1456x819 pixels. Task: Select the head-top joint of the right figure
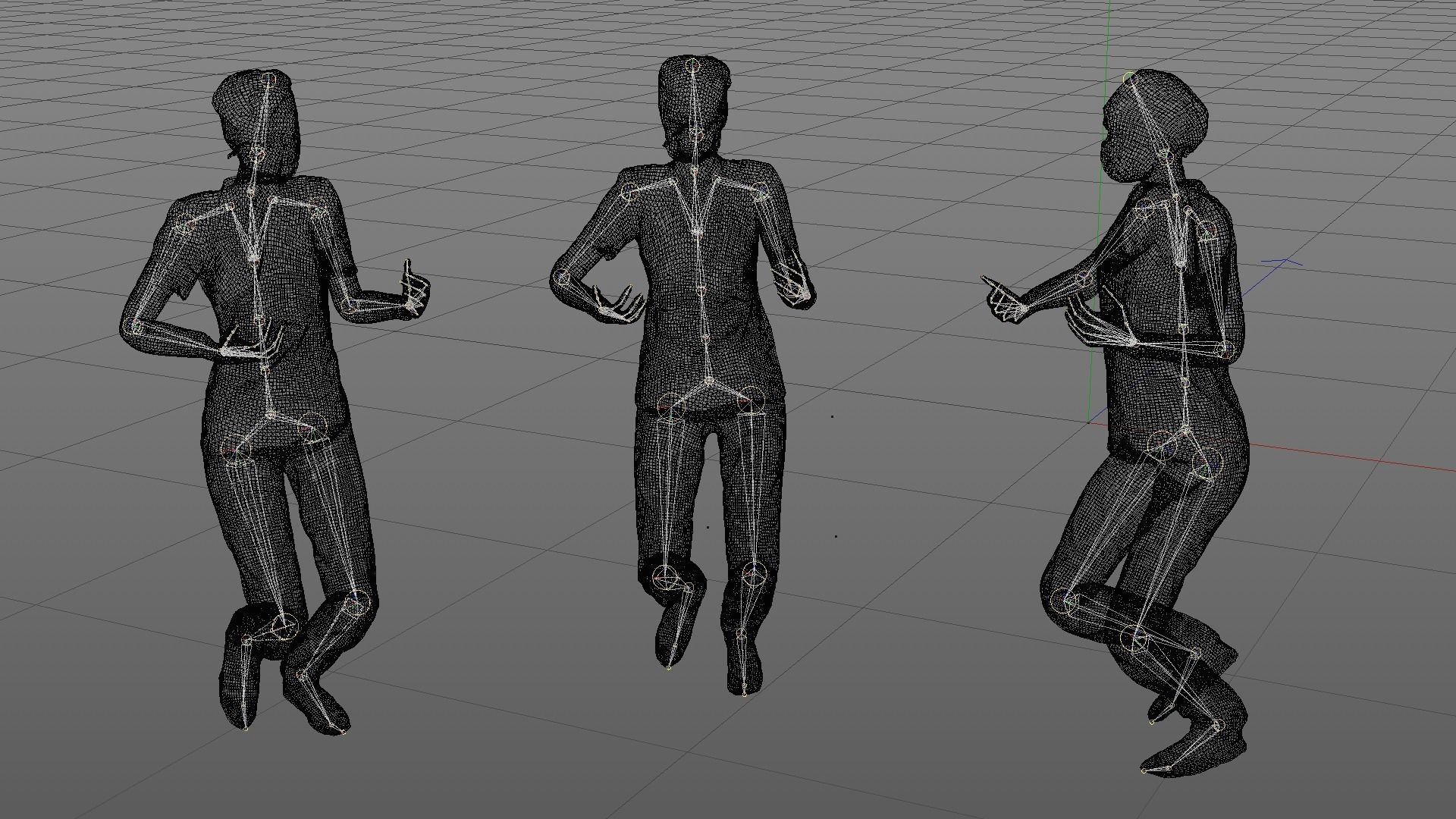coord(1130,77)
